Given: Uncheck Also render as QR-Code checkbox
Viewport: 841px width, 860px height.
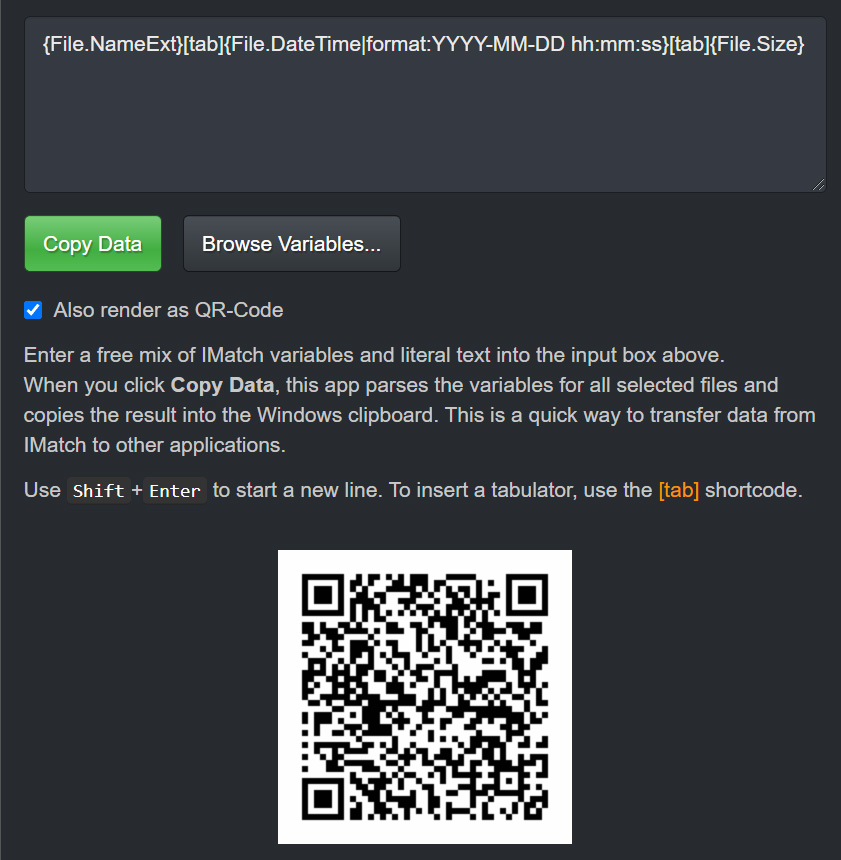Looking at the screenshot, I should [x=33, y=310].
